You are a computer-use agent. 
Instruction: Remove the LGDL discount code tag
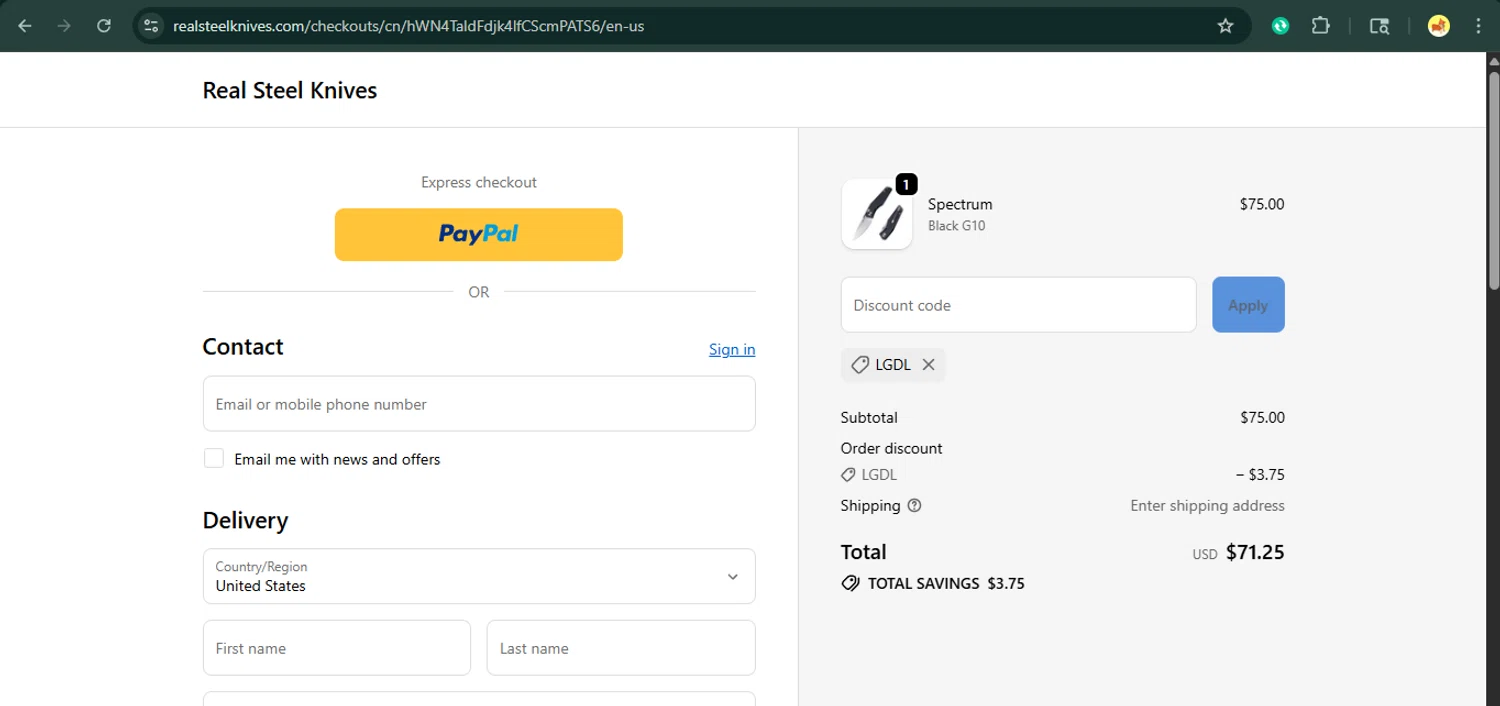pyautogui.click(x=928, y=365)
